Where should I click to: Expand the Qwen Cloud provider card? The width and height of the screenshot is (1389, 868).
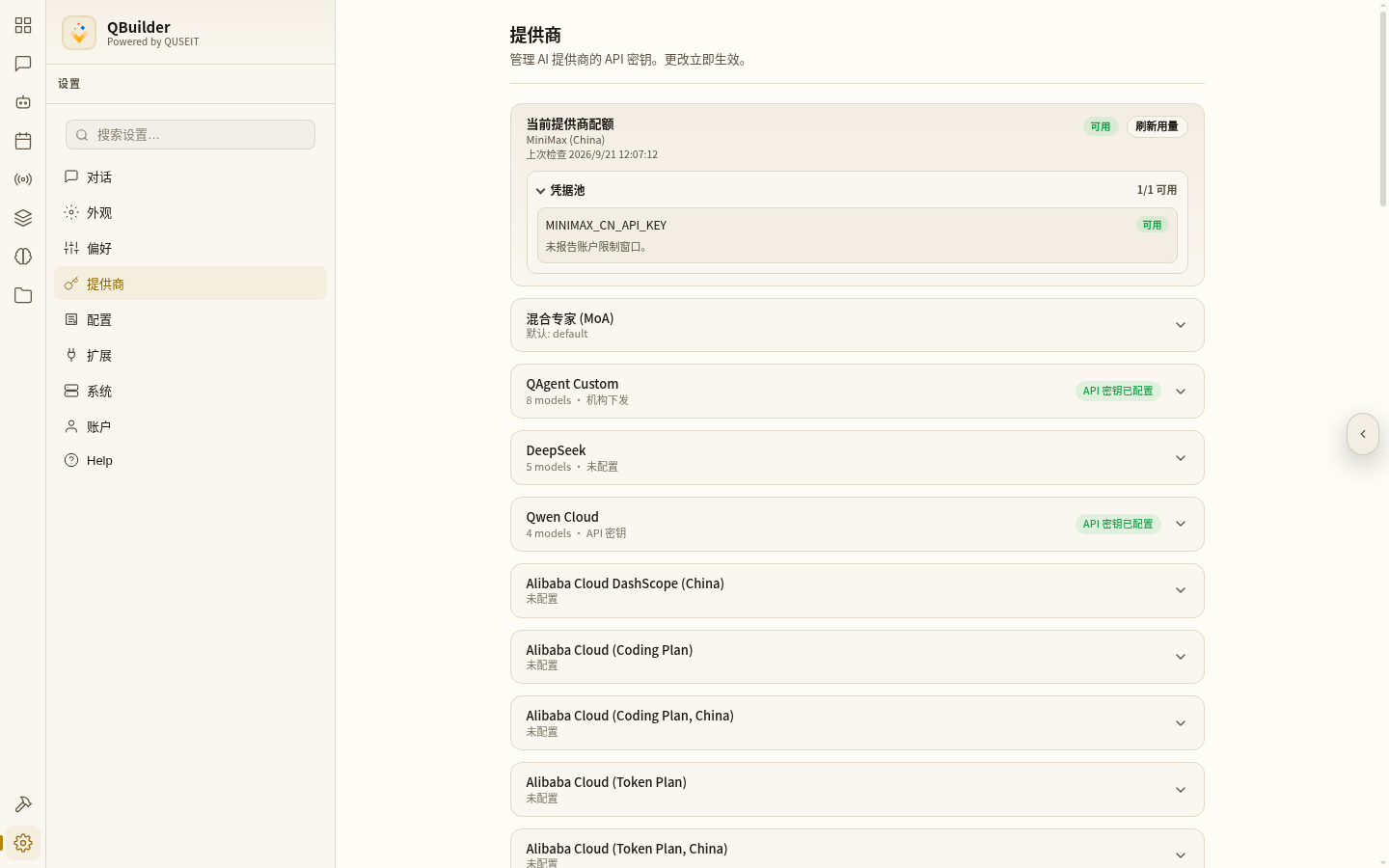point(1181,524)
